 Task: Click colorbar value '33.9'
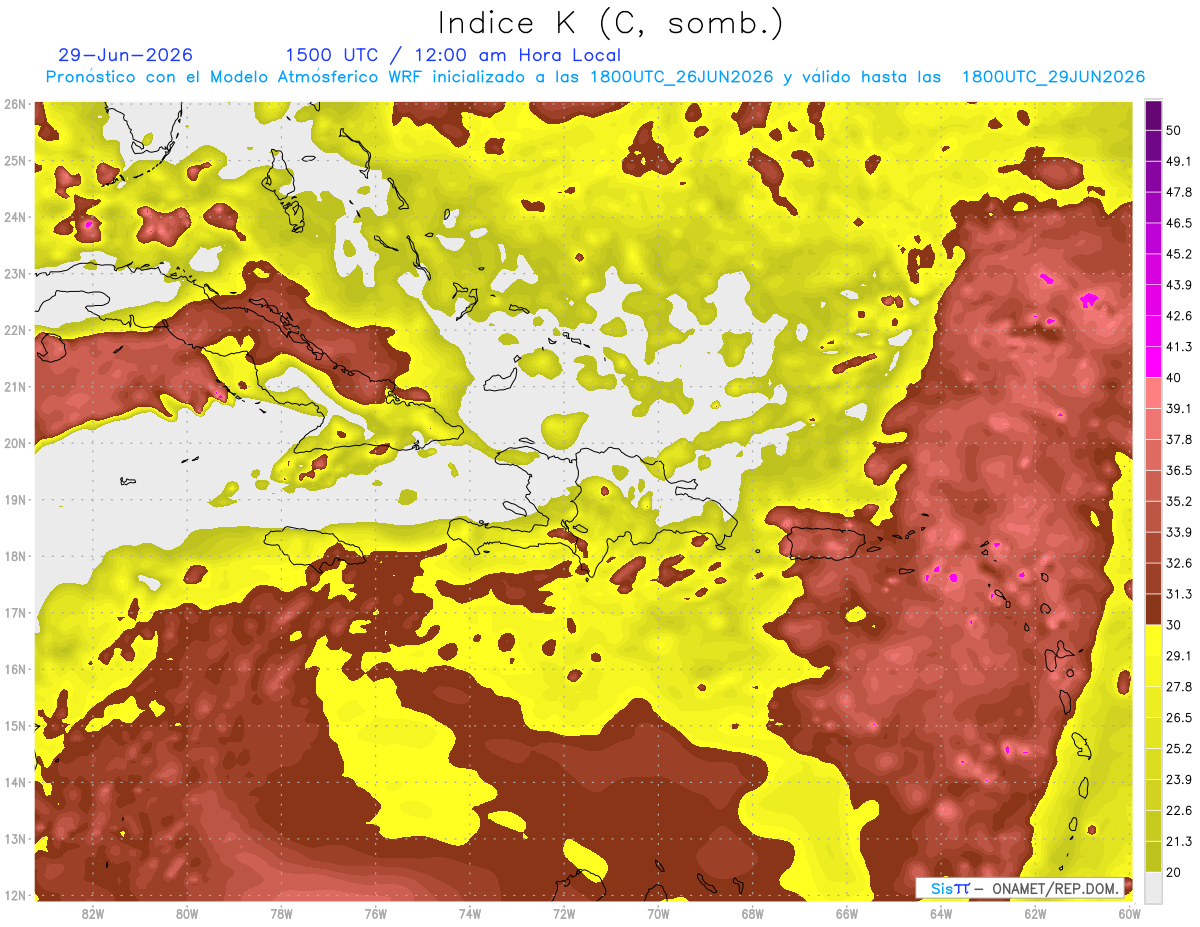click(x=1178, y=532)
